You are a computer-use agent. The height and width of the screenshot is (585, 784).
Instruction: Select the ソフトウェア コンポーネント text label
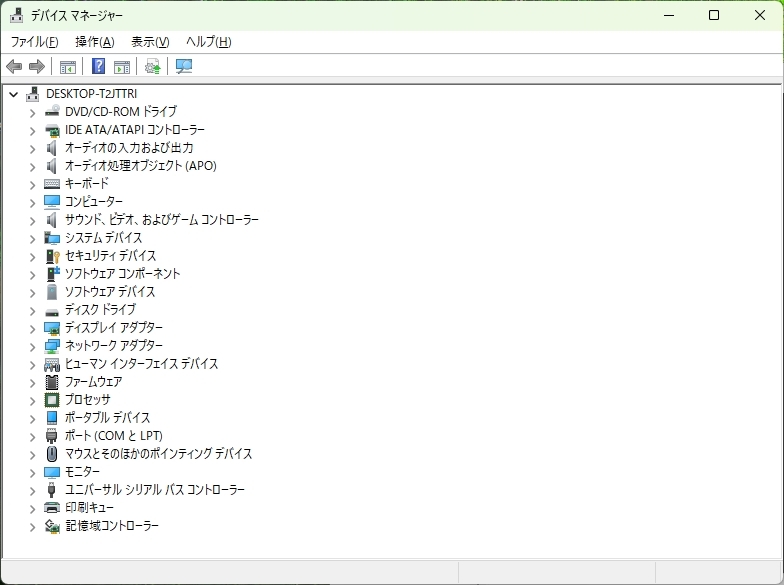122,274
